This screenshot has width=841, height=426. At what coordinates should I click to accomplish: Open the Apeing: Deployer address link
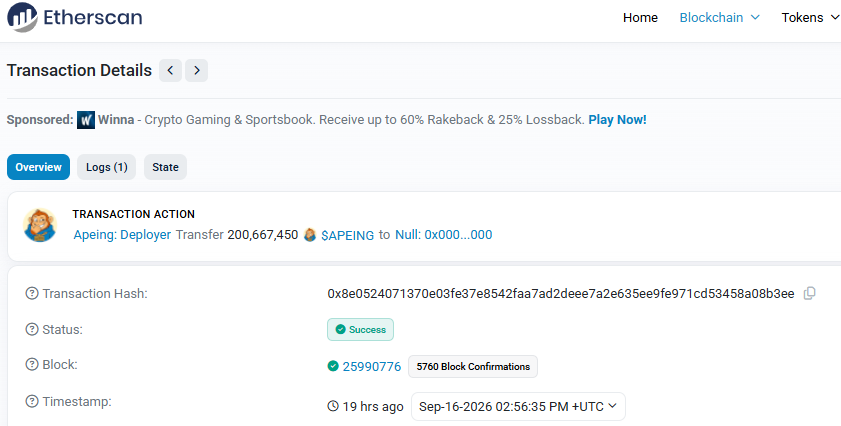tap(122, 234)
